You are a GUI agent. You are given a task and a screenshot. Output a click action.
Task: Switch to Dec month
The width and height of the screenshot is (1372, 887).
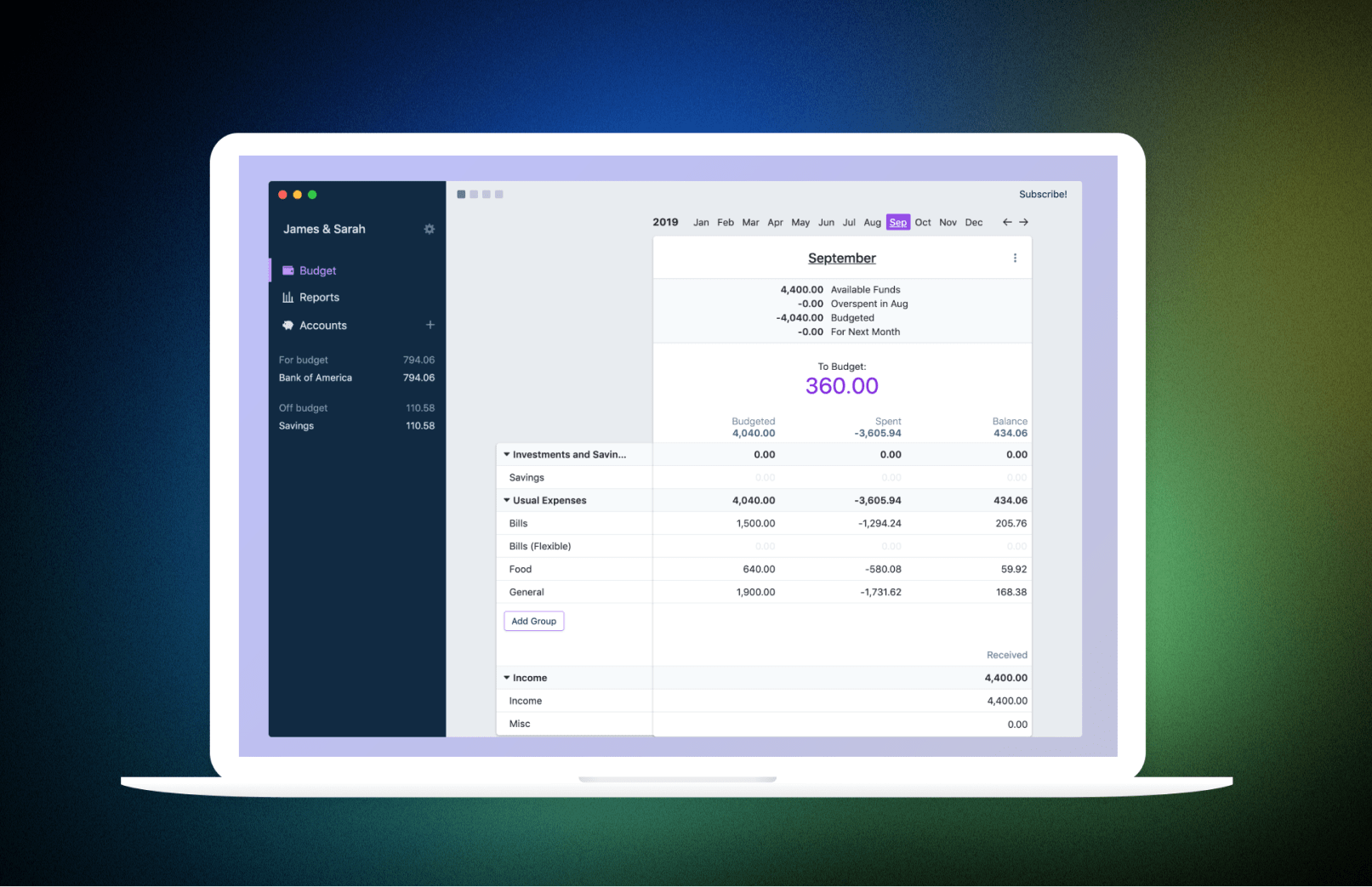tap(974, 223)
